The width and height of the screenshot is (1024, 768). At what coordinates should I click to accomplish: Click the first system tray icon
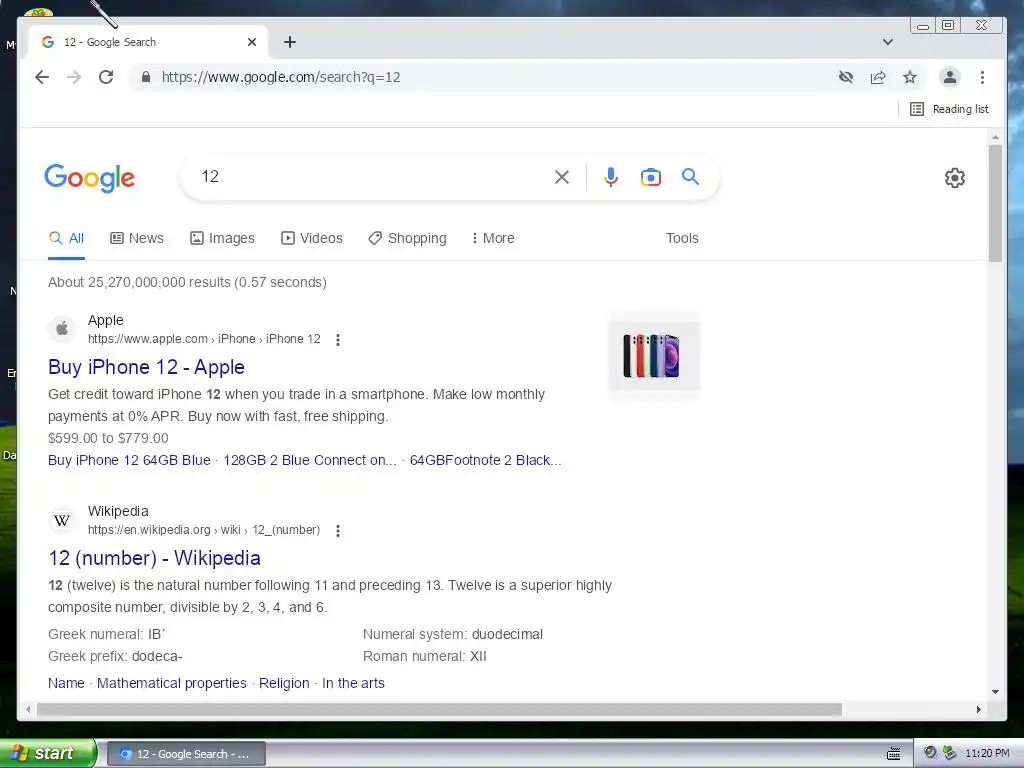pyautogui.click(x=930, y=753)
